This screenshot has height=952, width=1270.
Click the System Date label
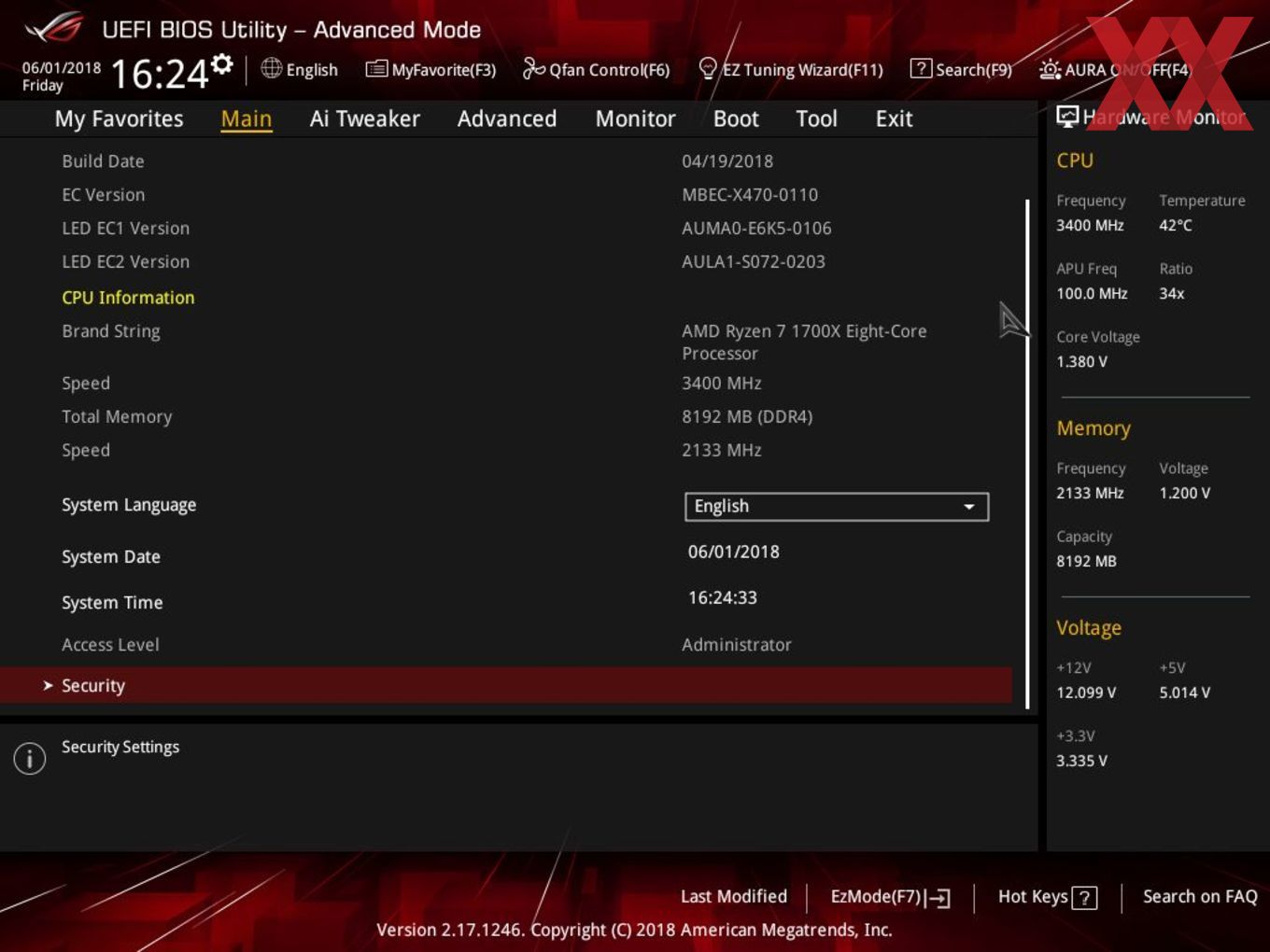(x=111, y=557)
